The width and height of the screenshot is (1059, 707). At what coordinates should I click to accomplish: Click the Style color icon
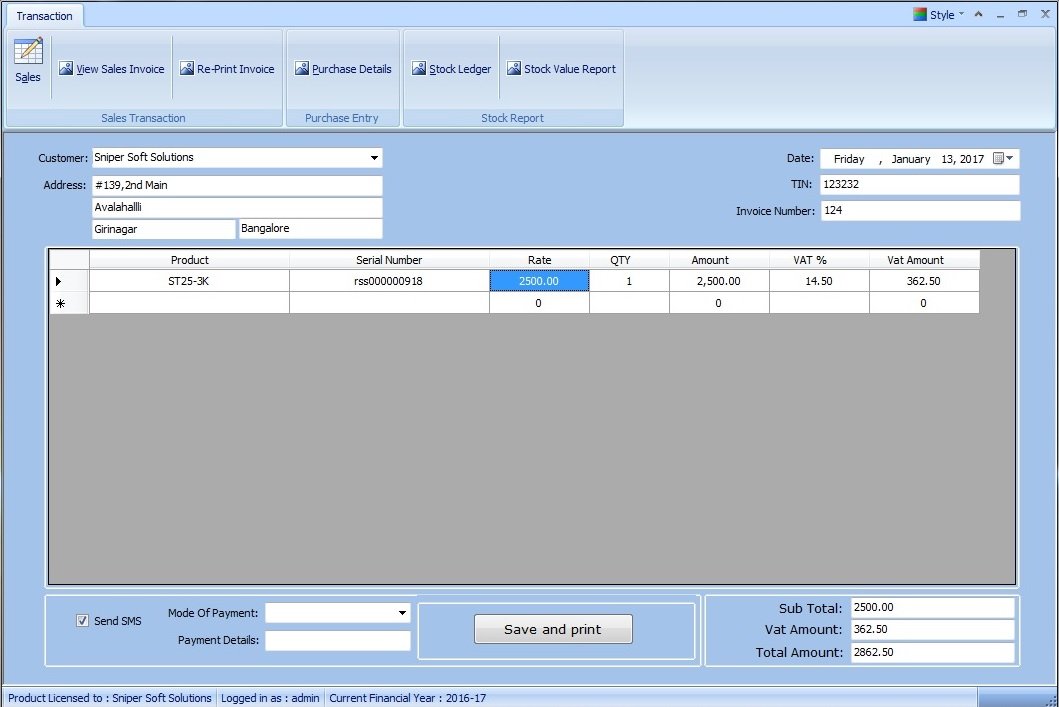920,15
